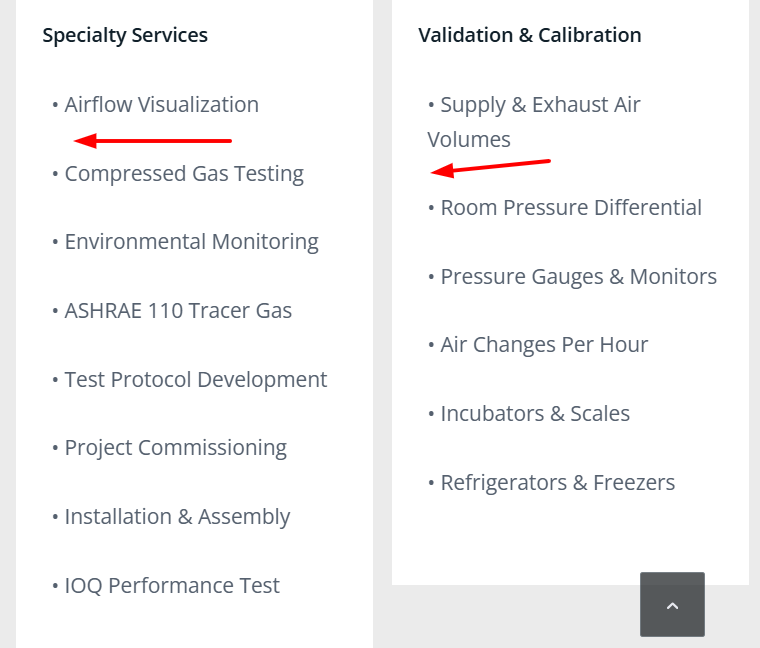Go to Pressure Gauges & Monitors
The image size is (760, 648).
[578, 277]
